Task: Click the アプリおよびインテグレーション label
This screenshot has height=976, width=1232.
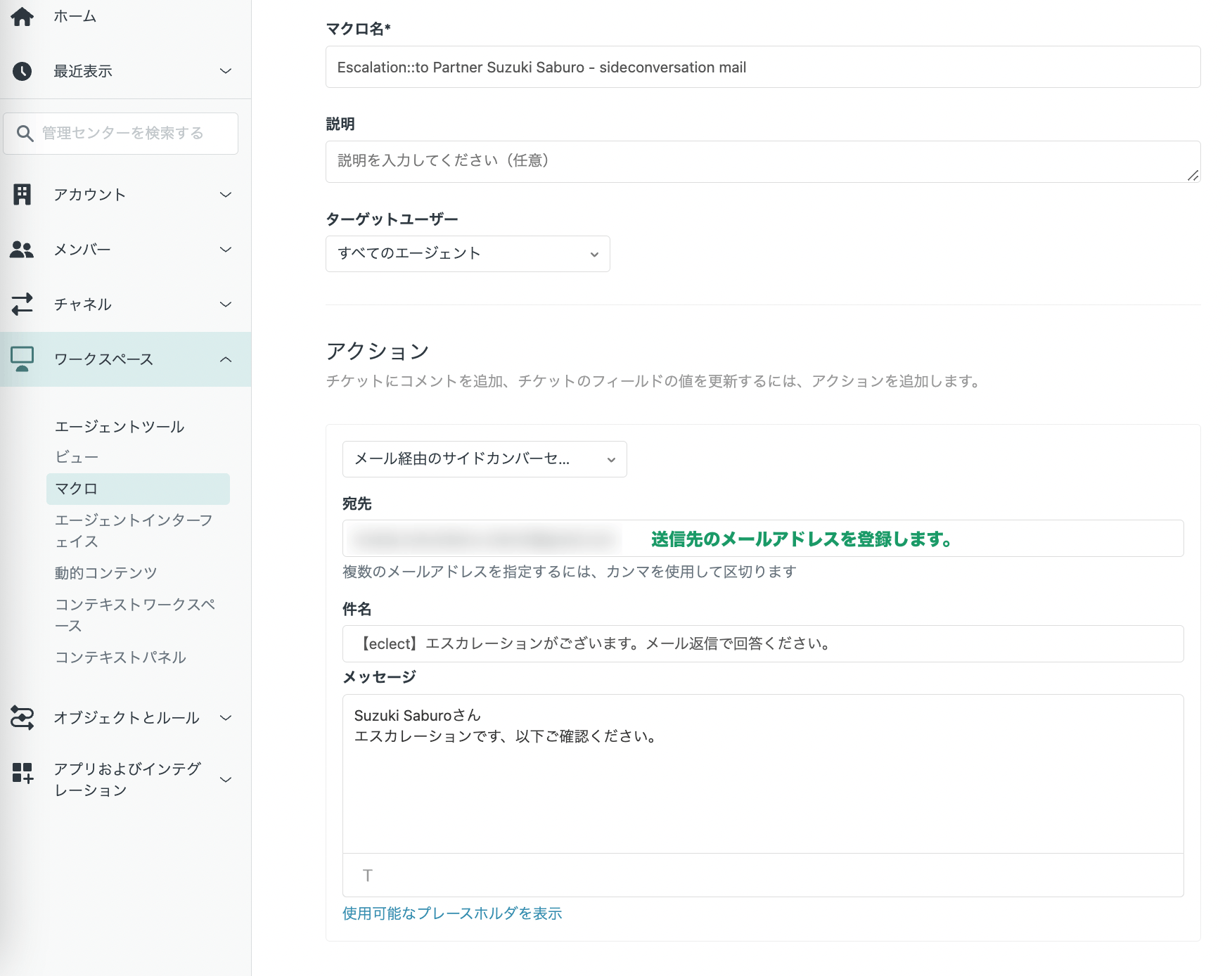Action: tap(128, 779)
